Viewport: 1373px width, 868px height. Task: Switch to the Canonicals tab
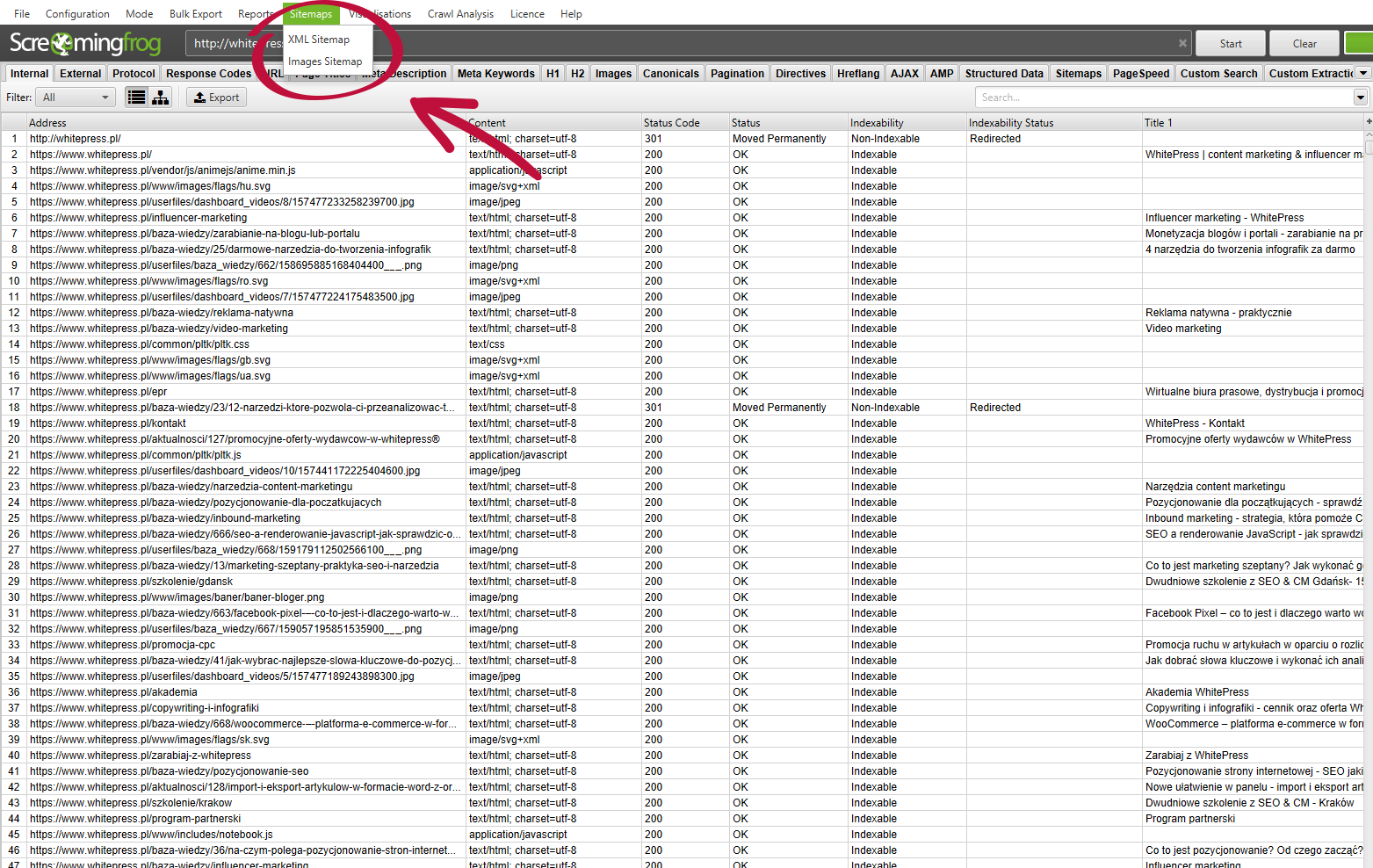(x=671, y=73)
